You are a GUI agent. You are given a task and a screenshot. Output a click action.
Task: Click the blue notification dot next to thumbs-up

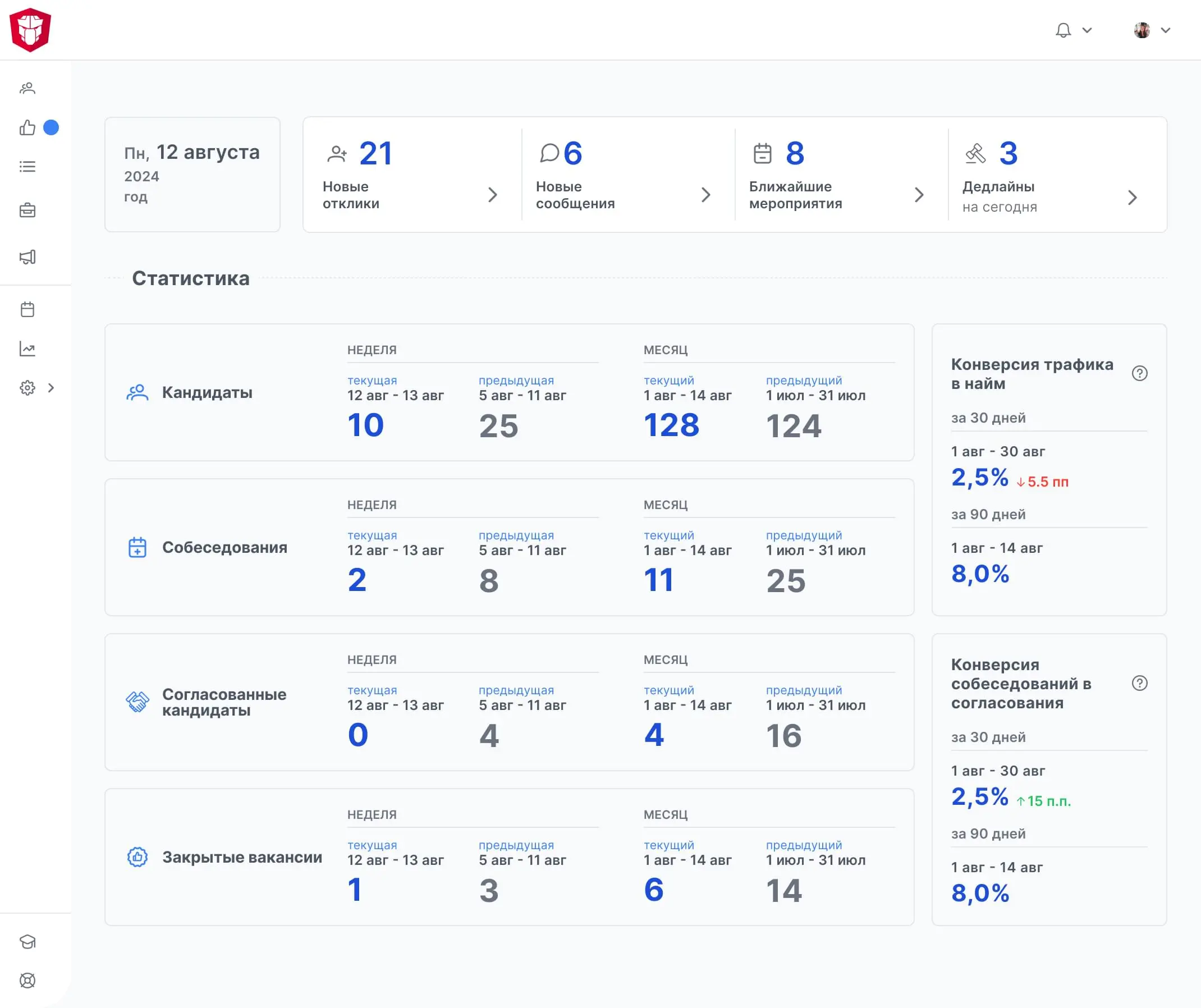(51, 127)
